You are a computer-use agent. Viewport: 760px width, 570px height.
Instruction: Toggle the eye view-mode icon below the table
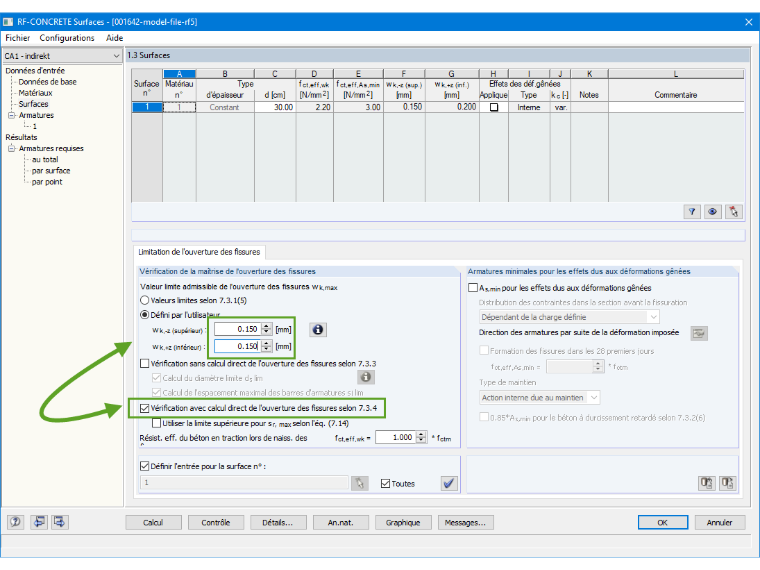click(712, 212)
